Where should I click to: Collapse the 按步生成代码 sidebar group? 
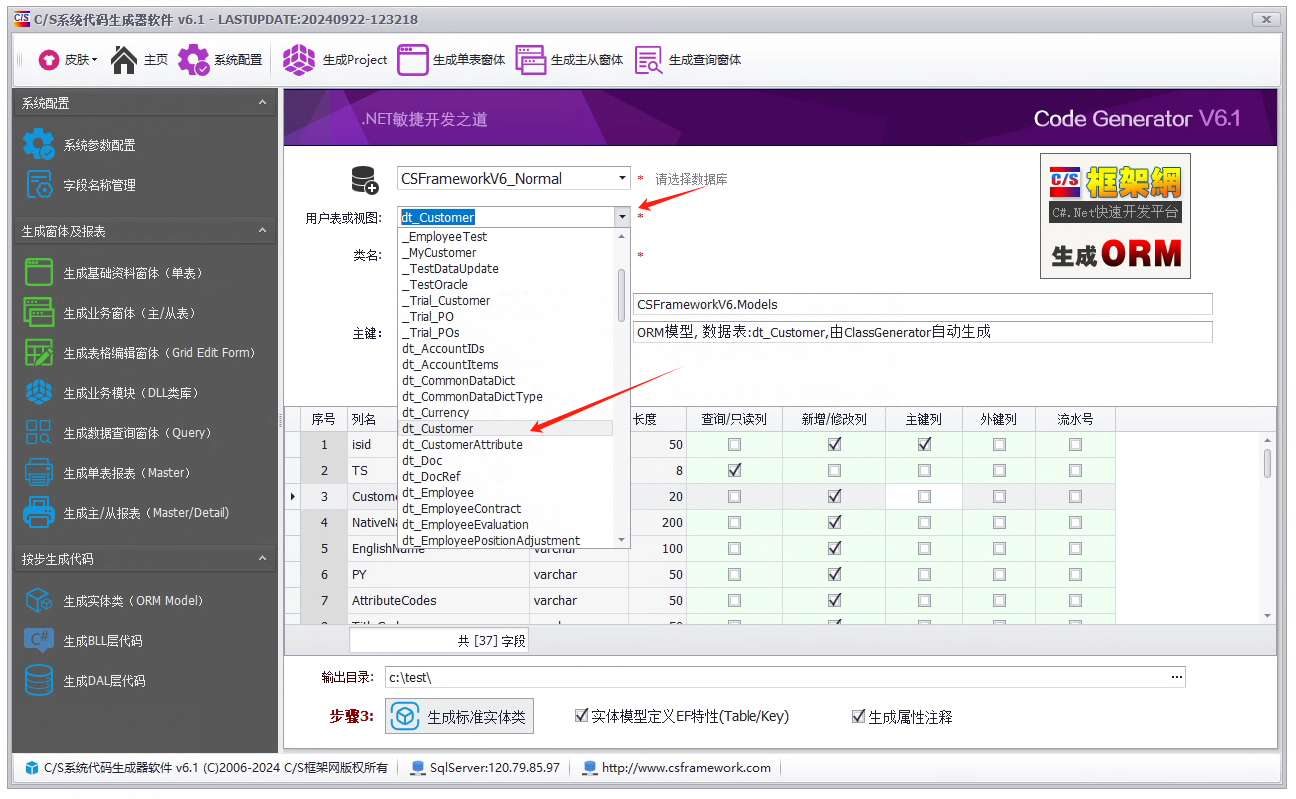(x=262, y=559)
